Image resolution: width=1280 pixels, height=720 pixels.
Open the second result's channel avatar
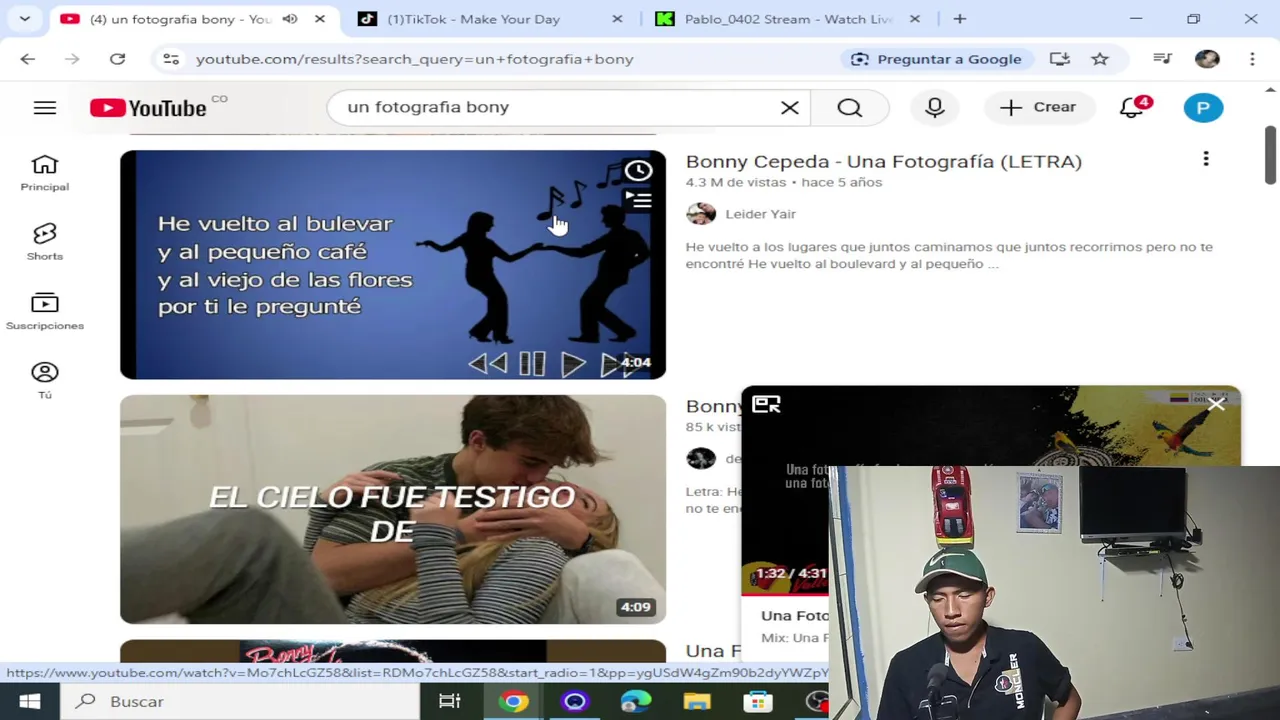(701, 459)
